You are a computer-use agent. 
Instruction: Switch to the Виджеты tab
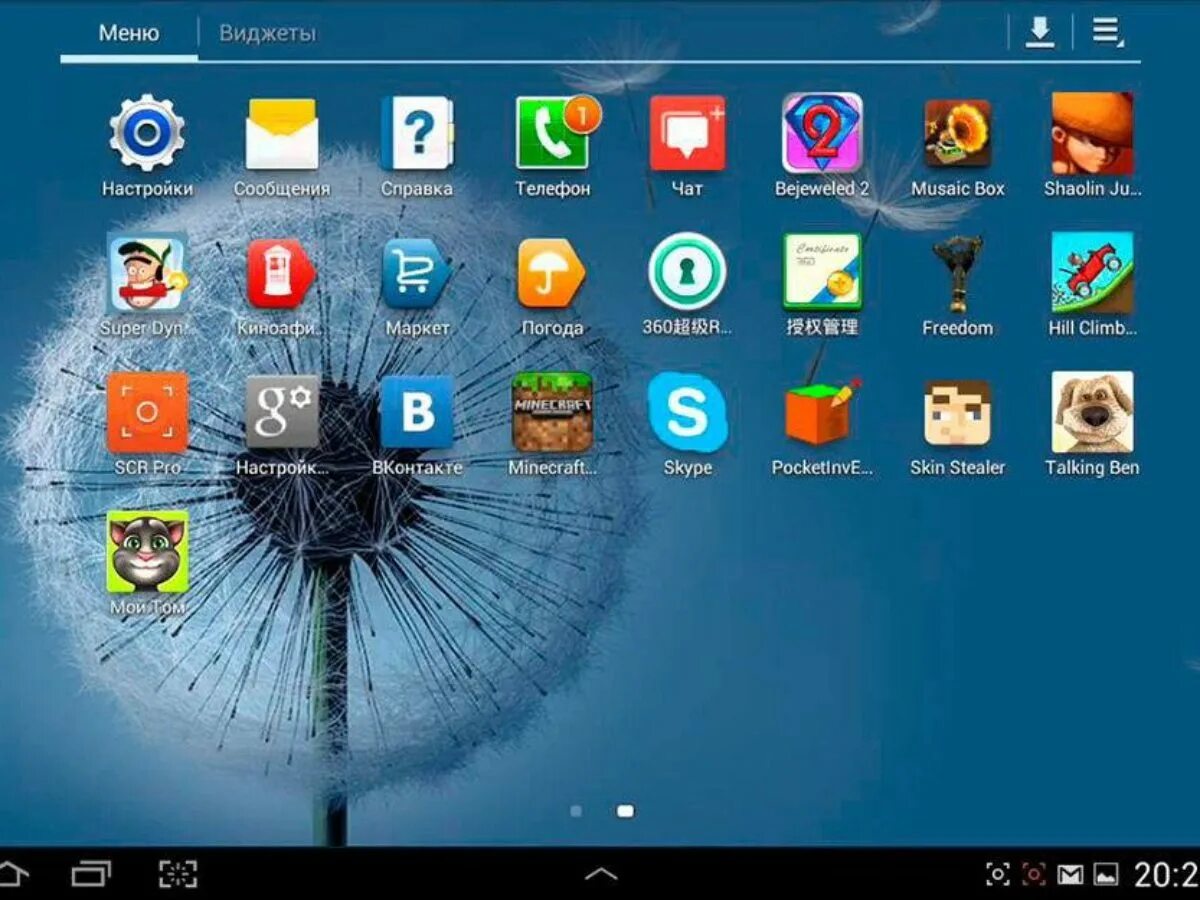pyautogui.click(x=267, y=33)
